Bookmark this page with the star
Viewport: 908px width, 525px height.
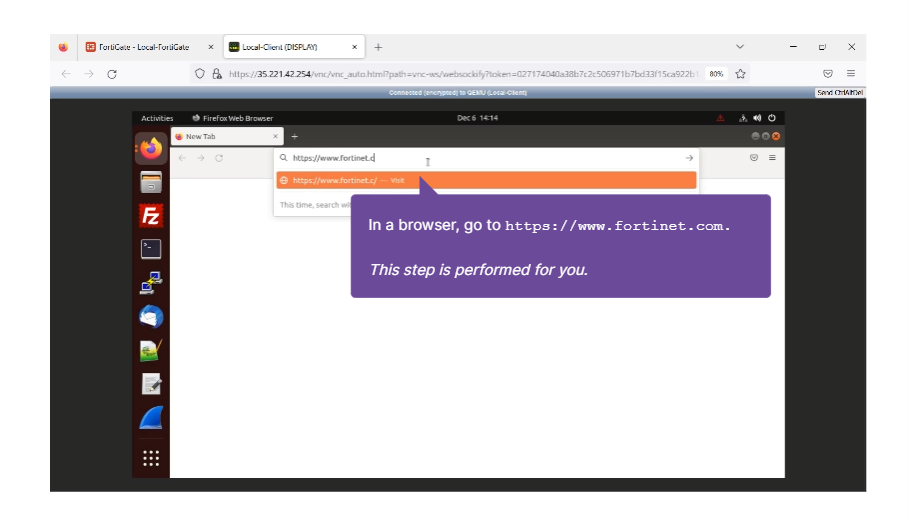coord(740,74)
